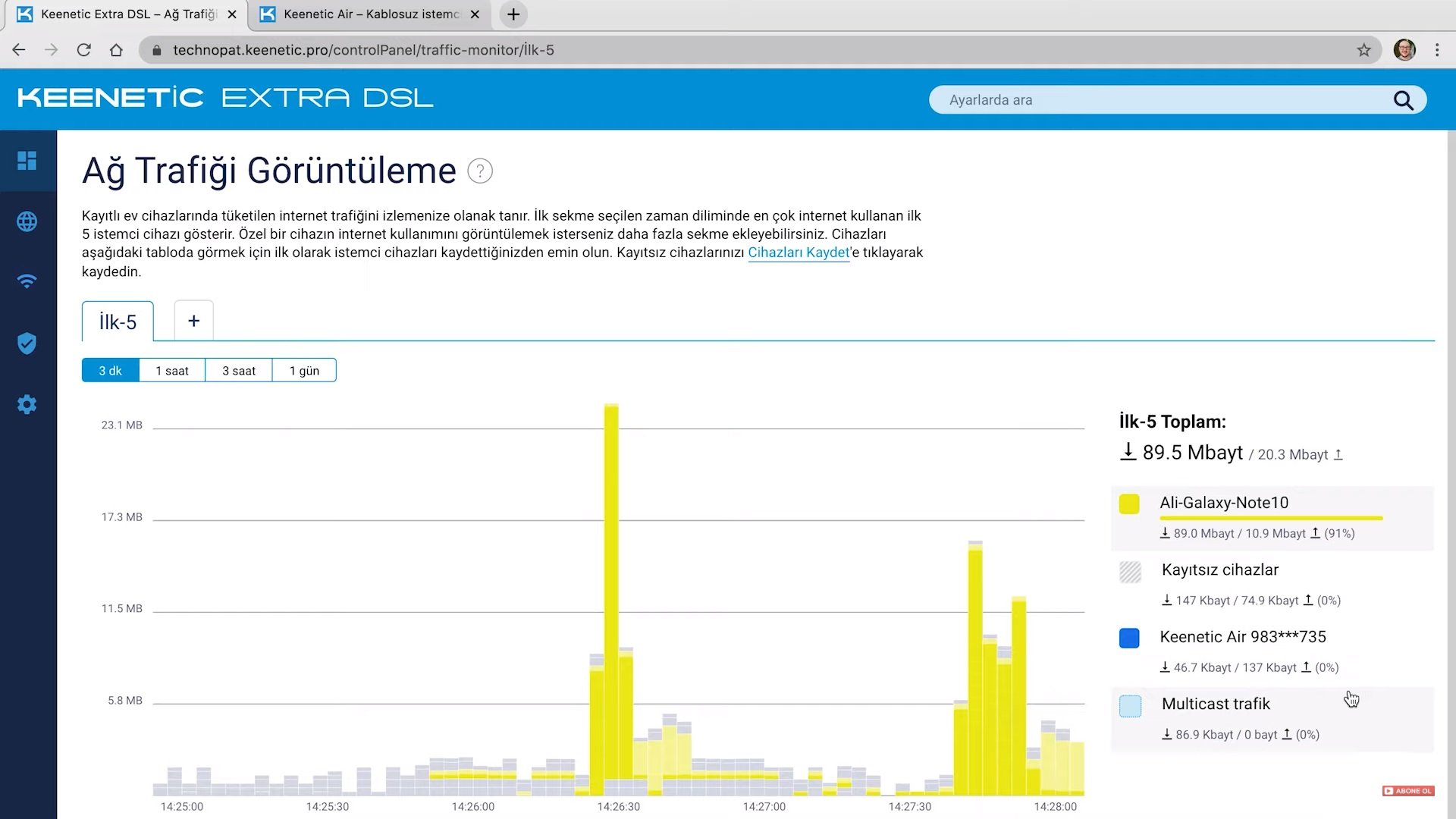Open the security shield icon in sidebar
Viewport: 1456px width, 819px height.
click(27, 344)
